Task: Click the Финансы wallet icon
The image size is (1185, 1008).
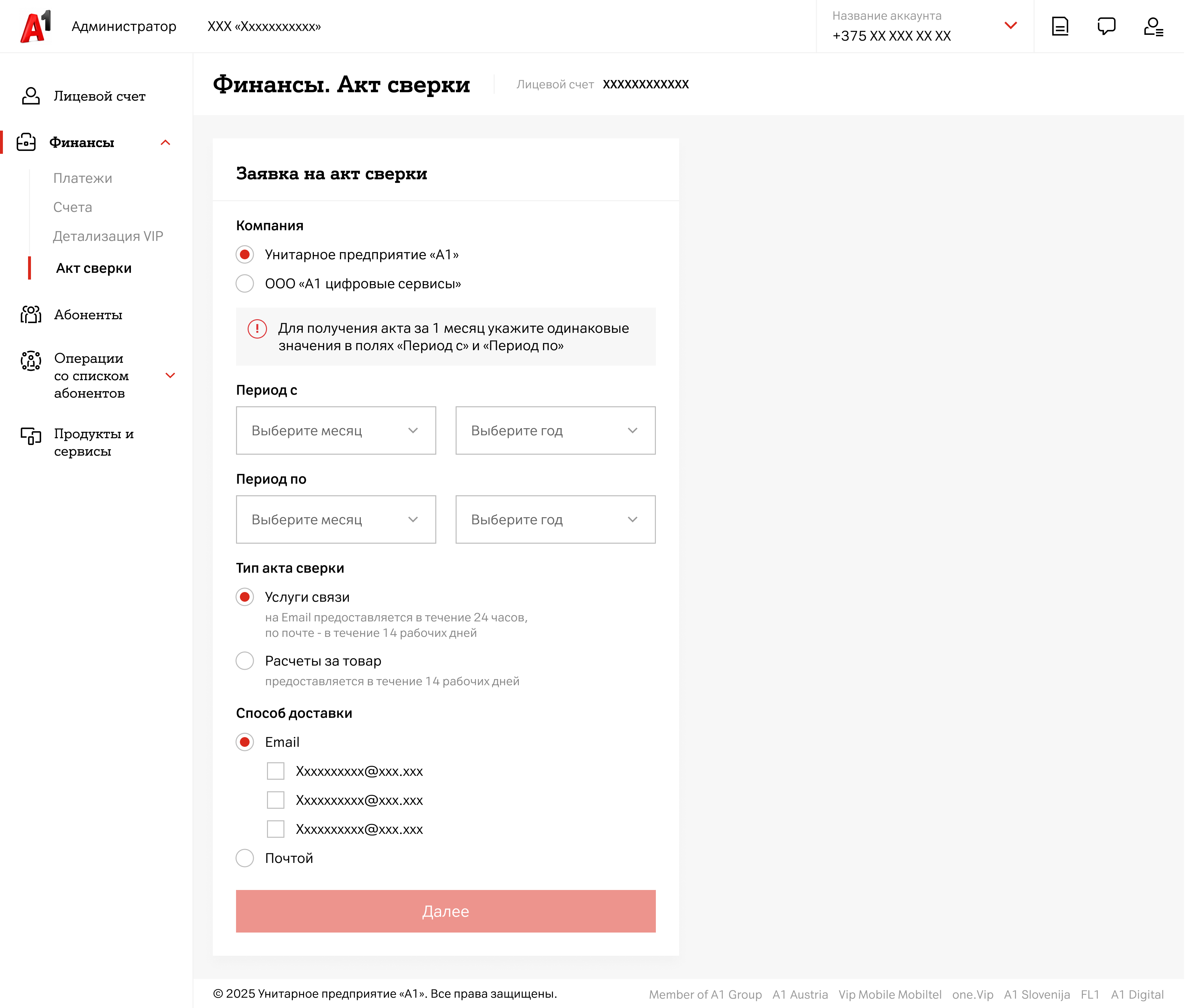Action: pos(26,142)
